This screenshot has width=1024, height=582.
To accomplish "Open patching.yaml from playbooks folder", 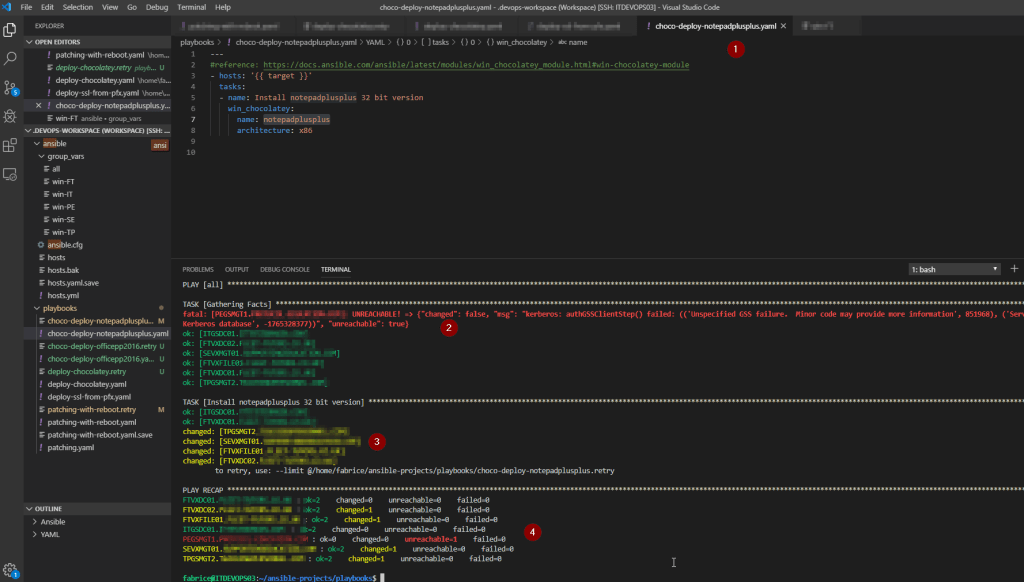I will click(x=70, y=447).
